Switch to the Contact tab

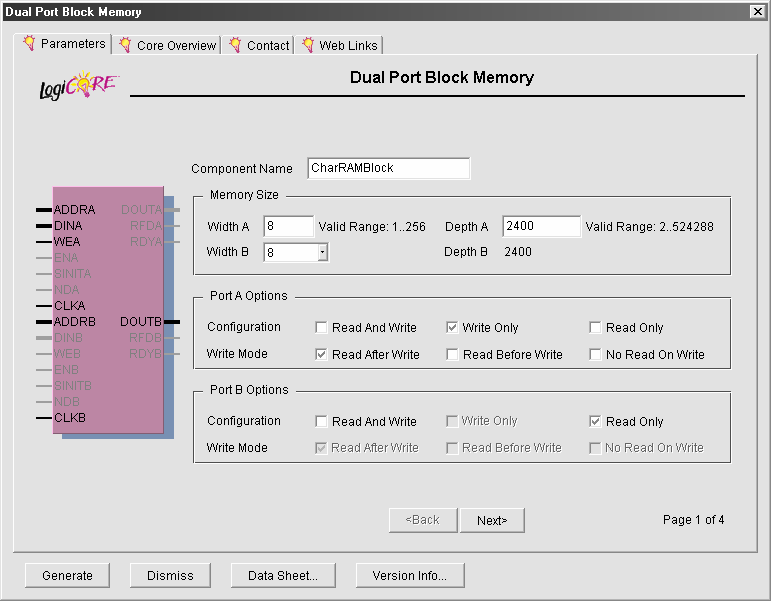[258, 45]
